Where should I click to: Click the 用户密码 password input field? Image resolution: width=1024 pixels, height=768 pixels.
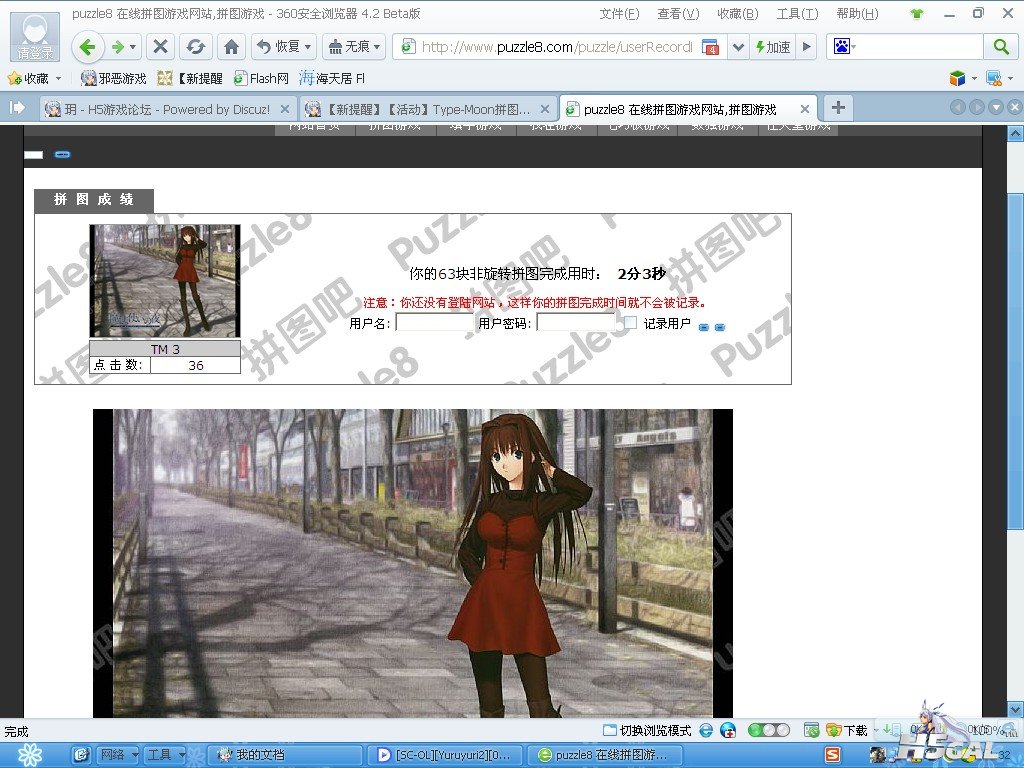(x=576, y=323)
